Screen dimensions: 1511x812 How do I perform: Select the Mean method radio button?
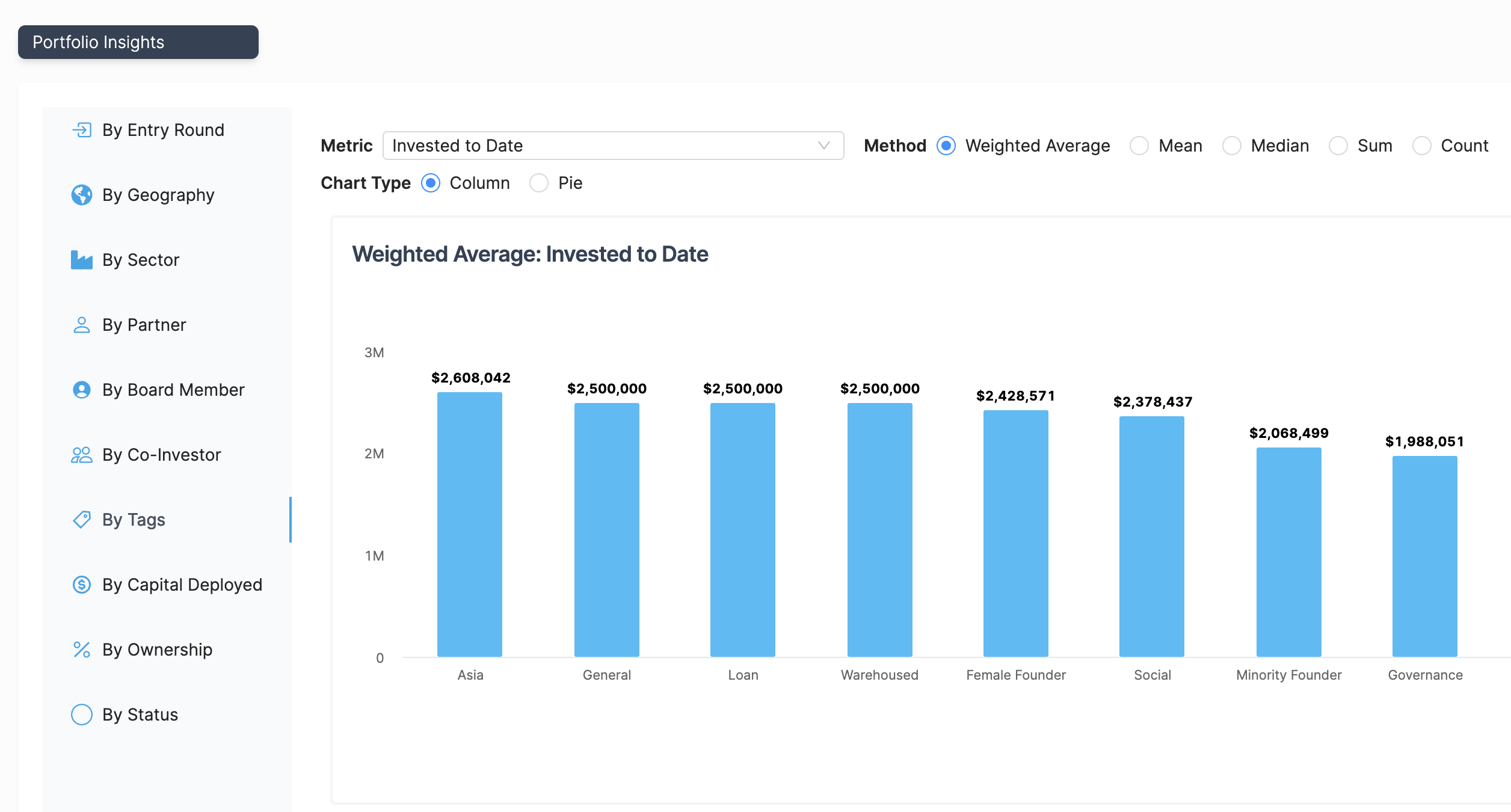1139,146
